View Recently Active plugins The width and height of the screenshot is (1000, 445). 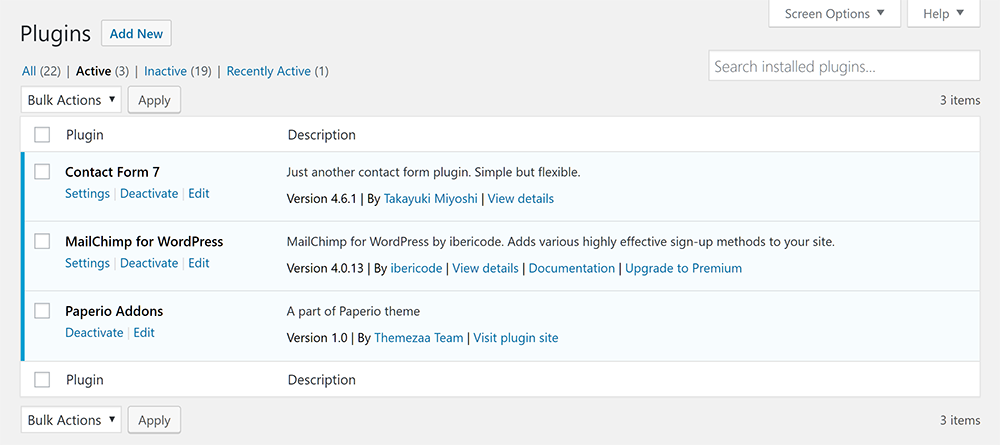coord(268,71)
